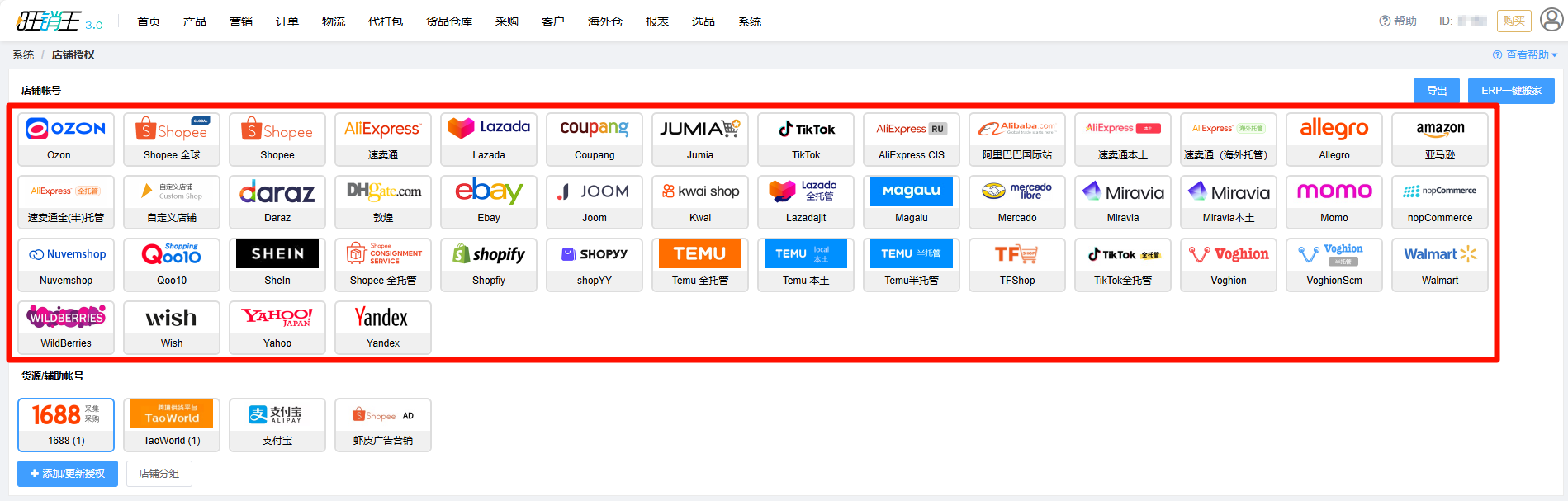
Task: Open the 虾皮广告营销 Shopee AD tile
Action: click(383, 425)
